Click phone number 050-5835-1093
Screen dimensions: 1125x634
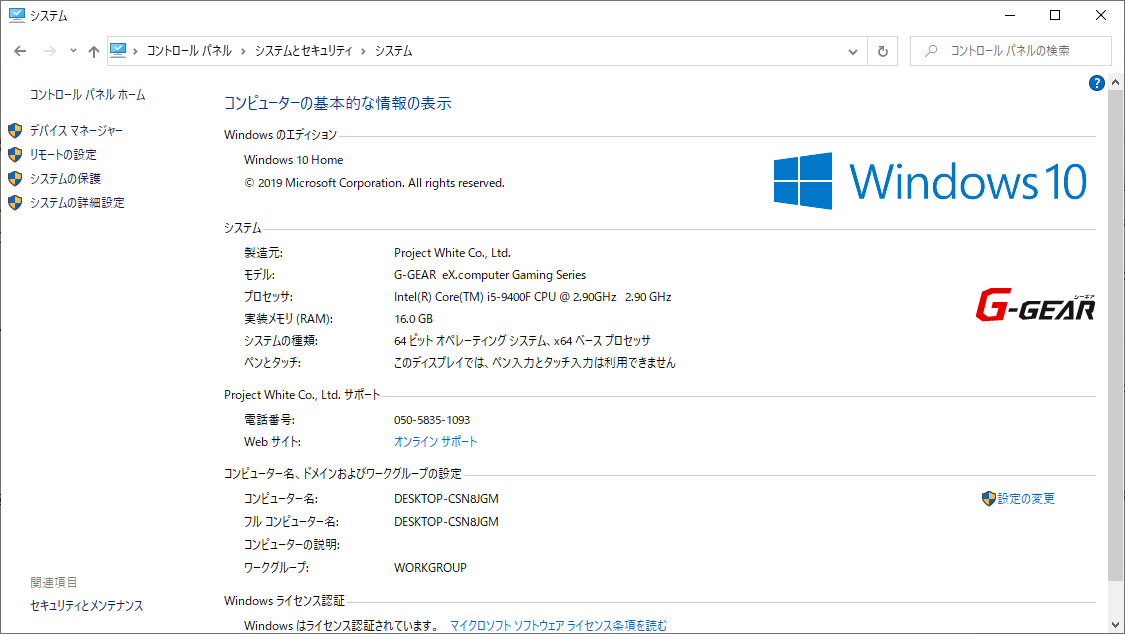point(432,420)
